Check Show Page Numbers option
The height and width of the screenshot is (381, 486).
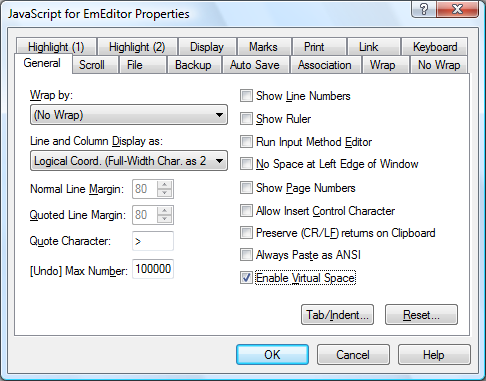click(x=246, y=188)
